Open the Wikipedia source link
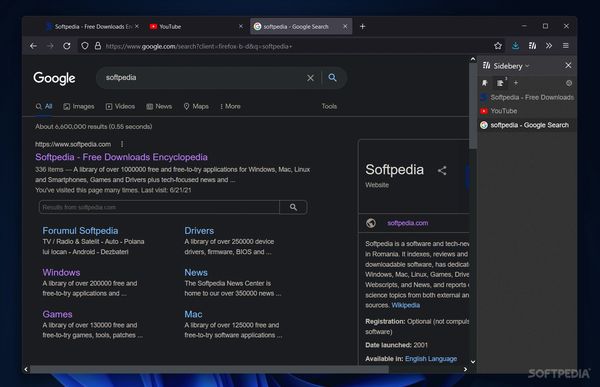Image resolution: width=600 pixels, height=387 pixels. pos(406,305)
